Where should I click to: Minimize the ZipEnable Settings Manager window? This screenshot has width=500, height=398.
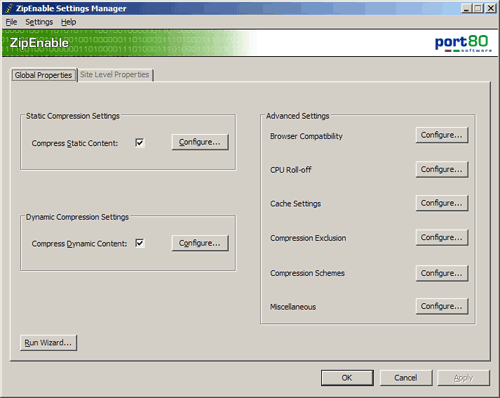click(466, 8)
